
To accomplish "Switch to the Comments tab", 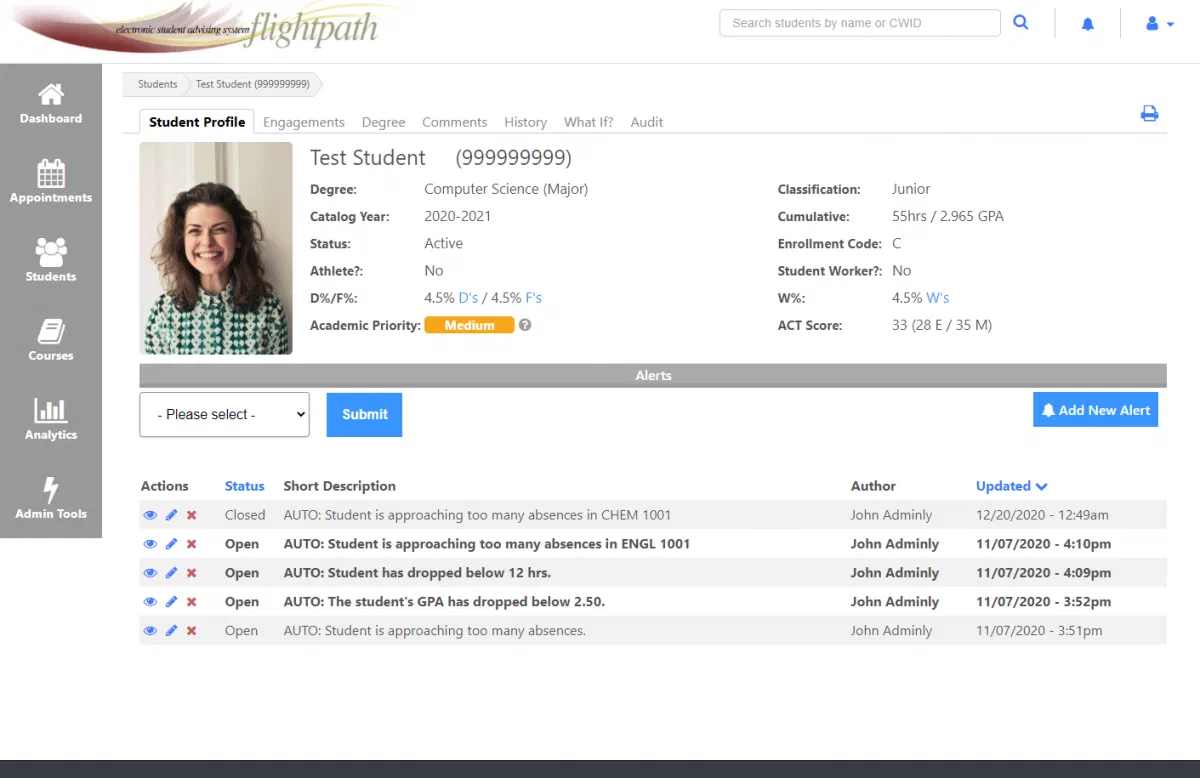I will pyautogui.click(x=454, y=122).
